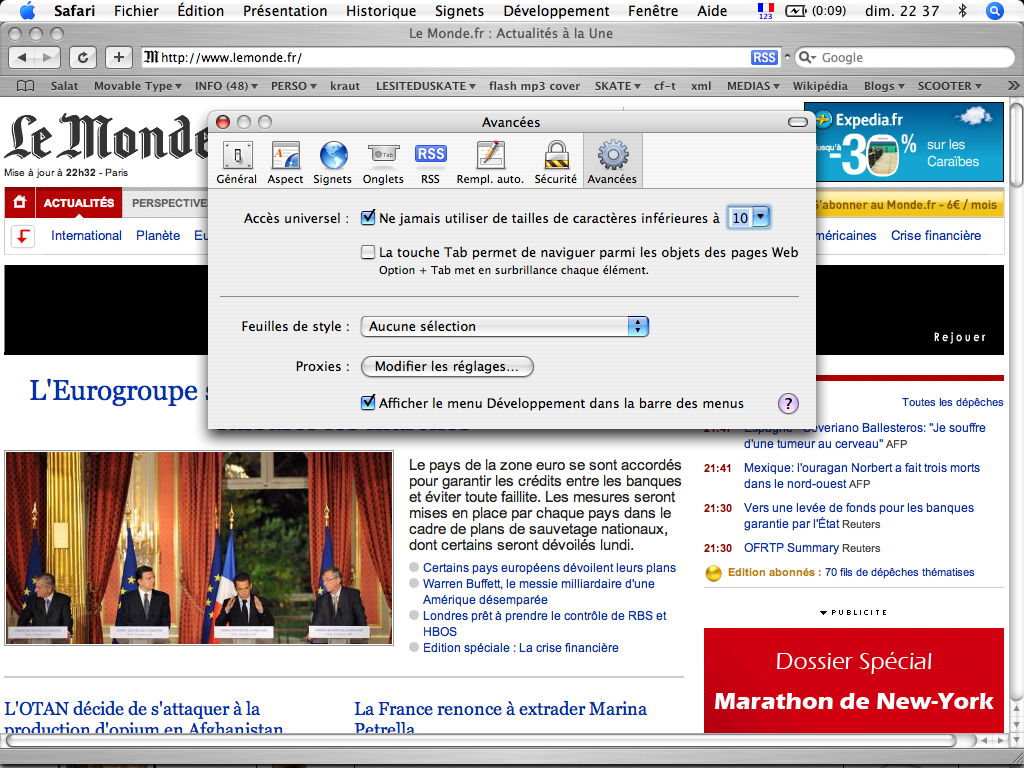
Task: Click Modifier les réglages button
Action: click(447, 366)
